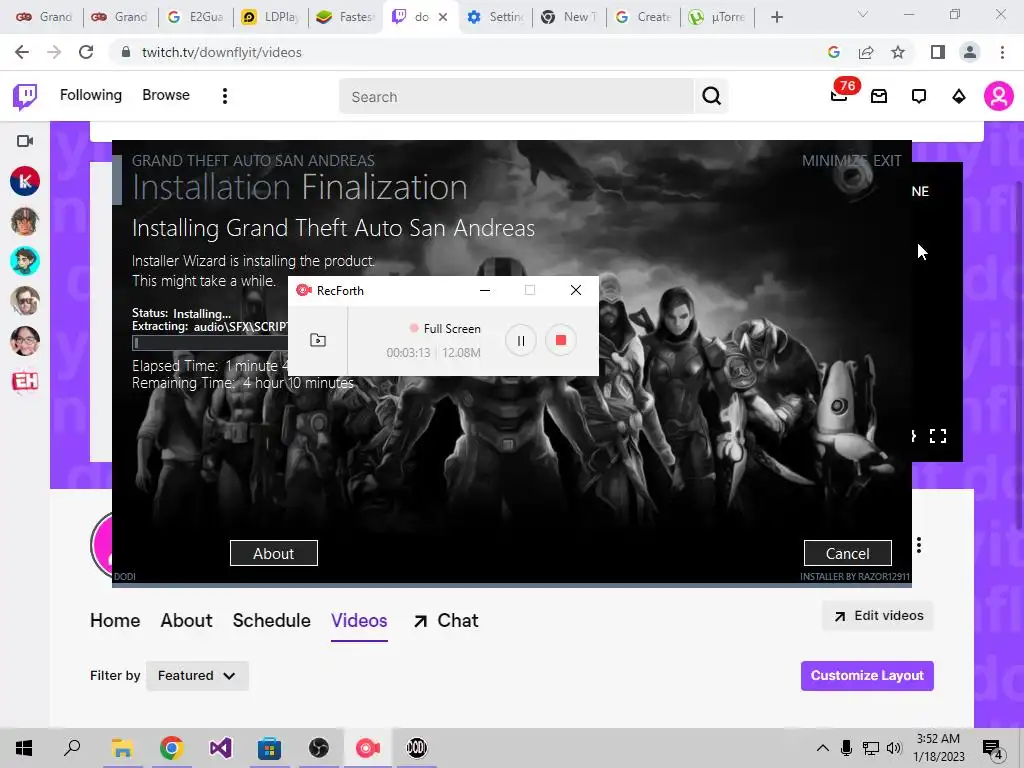Close the RecForth window
The height and width of the screenshot is (768, 1024).
pyautogui.click(x=575, y=290)
